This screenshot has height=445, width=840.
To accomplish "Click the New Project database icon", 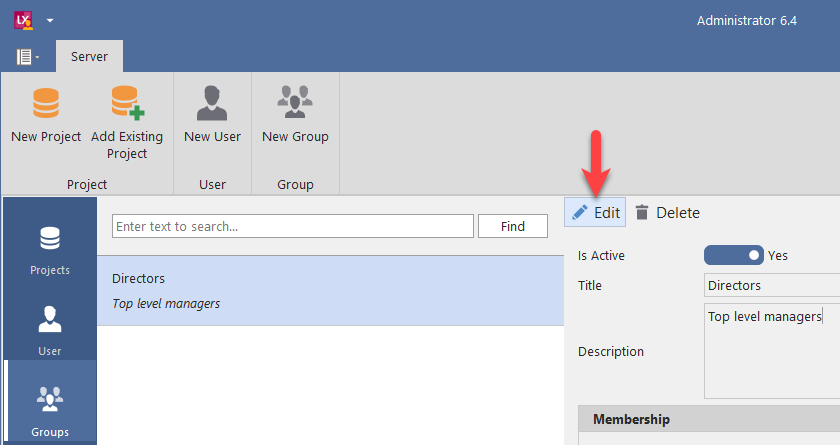I will tap(46, 103).
